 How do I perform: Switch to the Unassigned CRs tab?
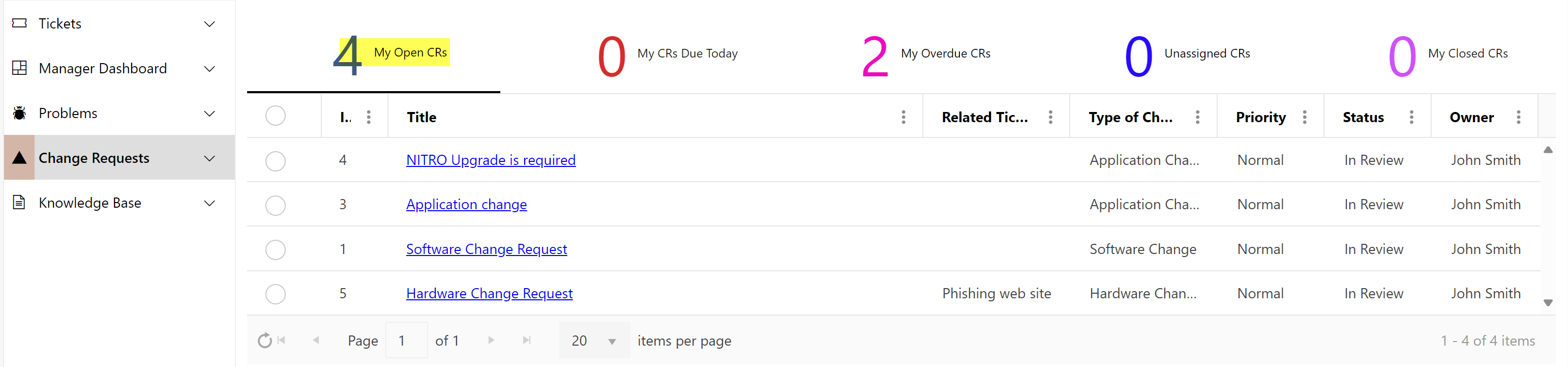[x=1187, y=54]
